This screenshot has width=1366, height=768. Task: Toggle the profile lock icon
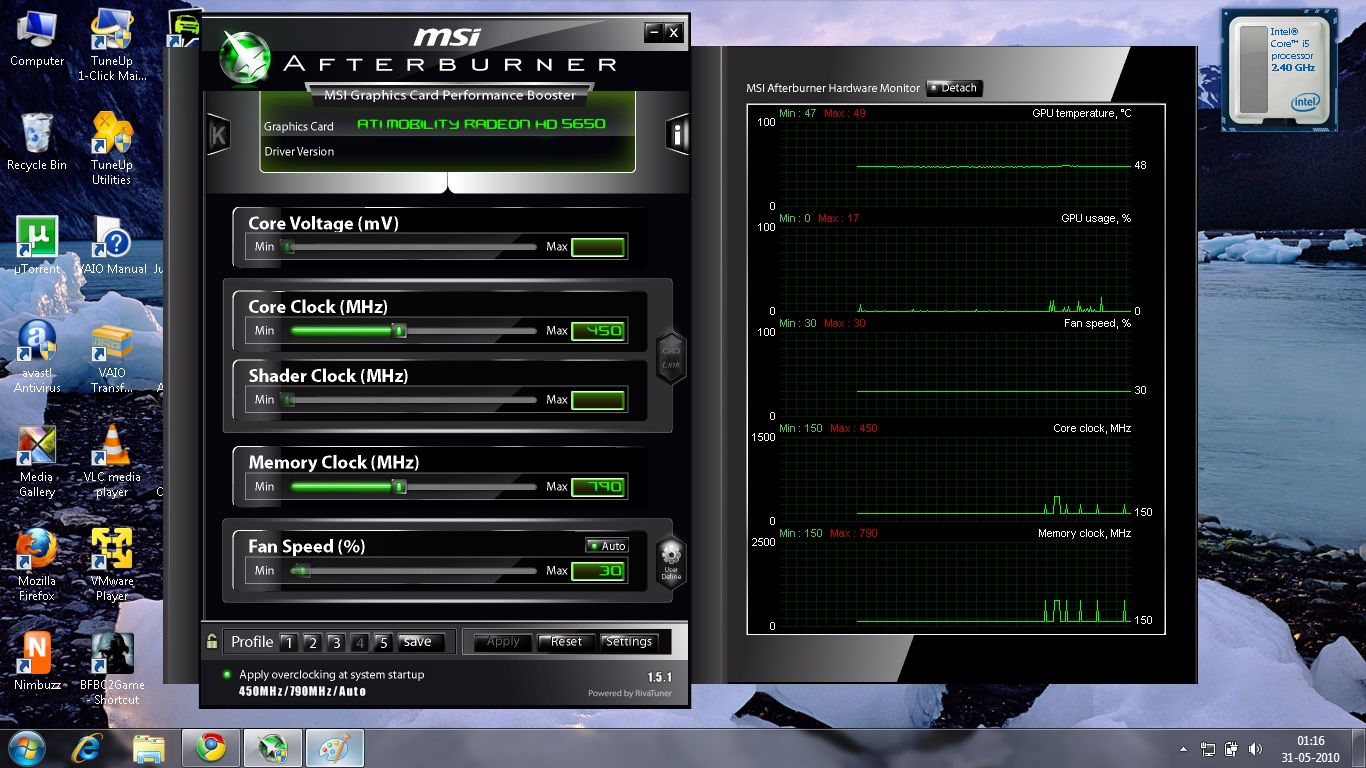tap(212, 642)
